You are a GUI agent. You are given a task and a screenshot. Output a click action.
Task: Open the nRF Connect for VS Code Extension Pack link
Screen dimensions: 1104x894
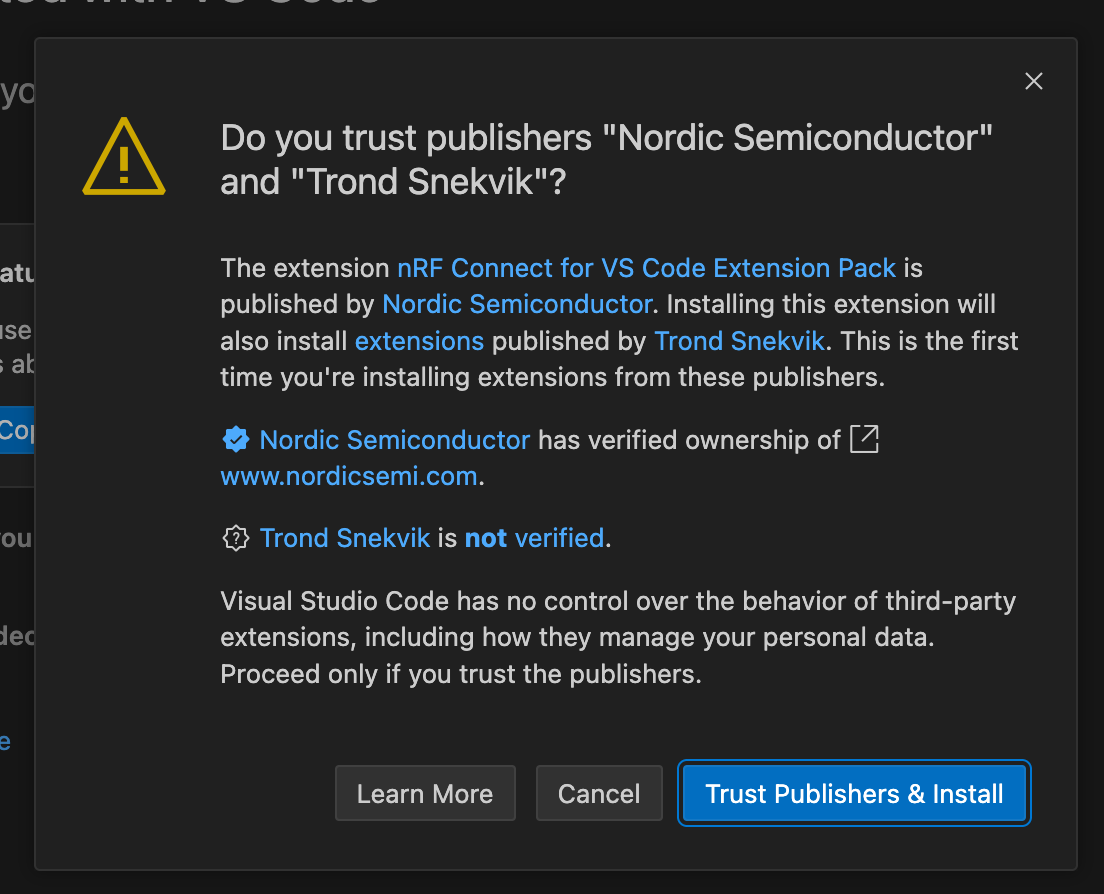coord(646,268)
